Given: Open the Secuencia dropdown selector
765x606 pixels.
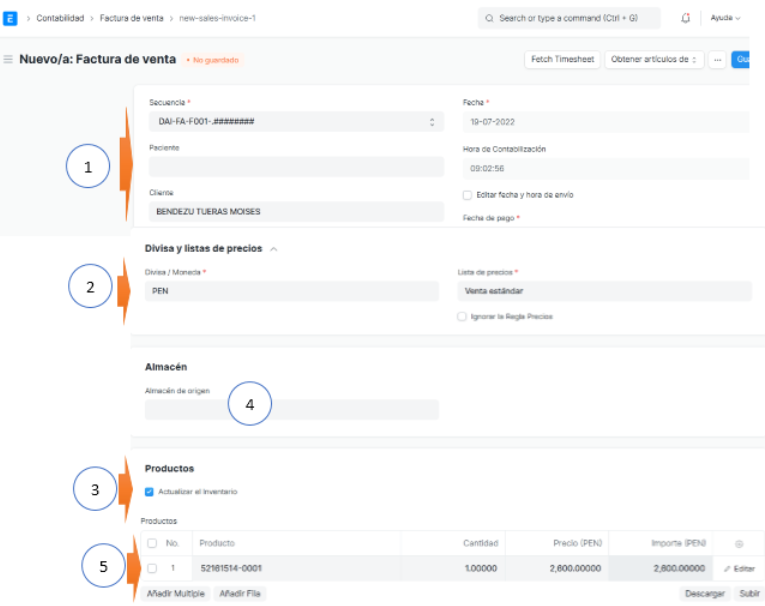Looking at the screenshot, I should tap(295, 121).
